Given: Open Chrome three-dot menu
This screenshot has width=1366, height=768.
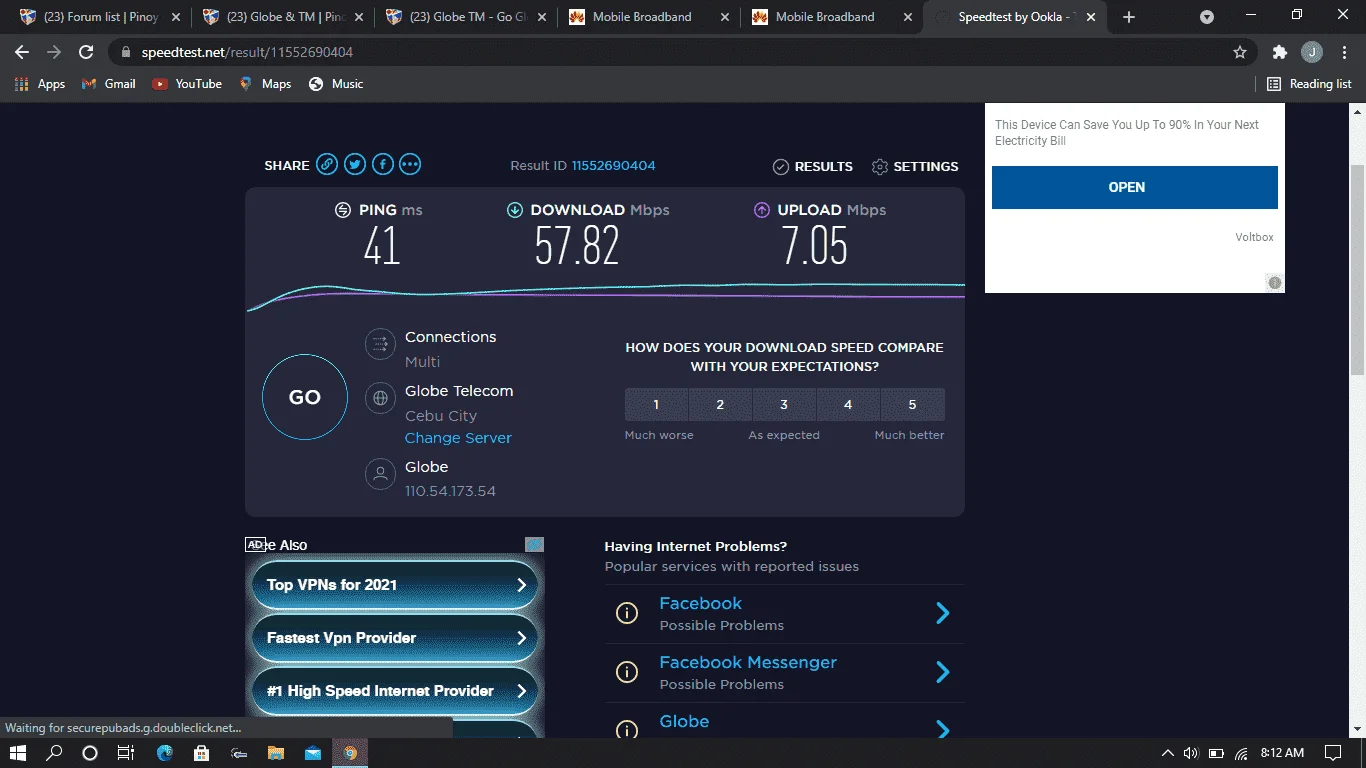Looking at the screenshot, I should coord(1344,52).
